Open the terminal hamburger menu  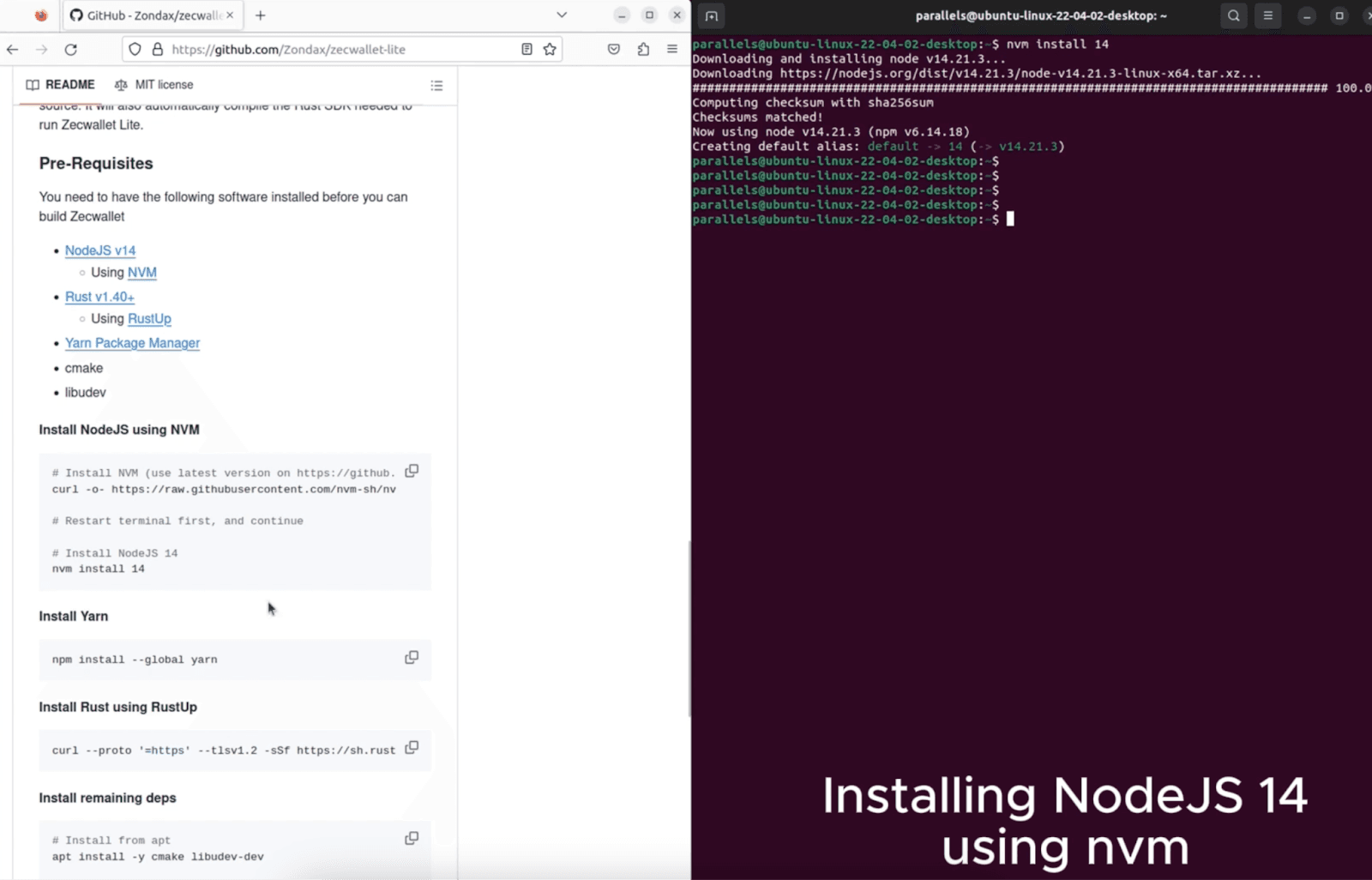pyautogui.click(x=1268, y=15)
